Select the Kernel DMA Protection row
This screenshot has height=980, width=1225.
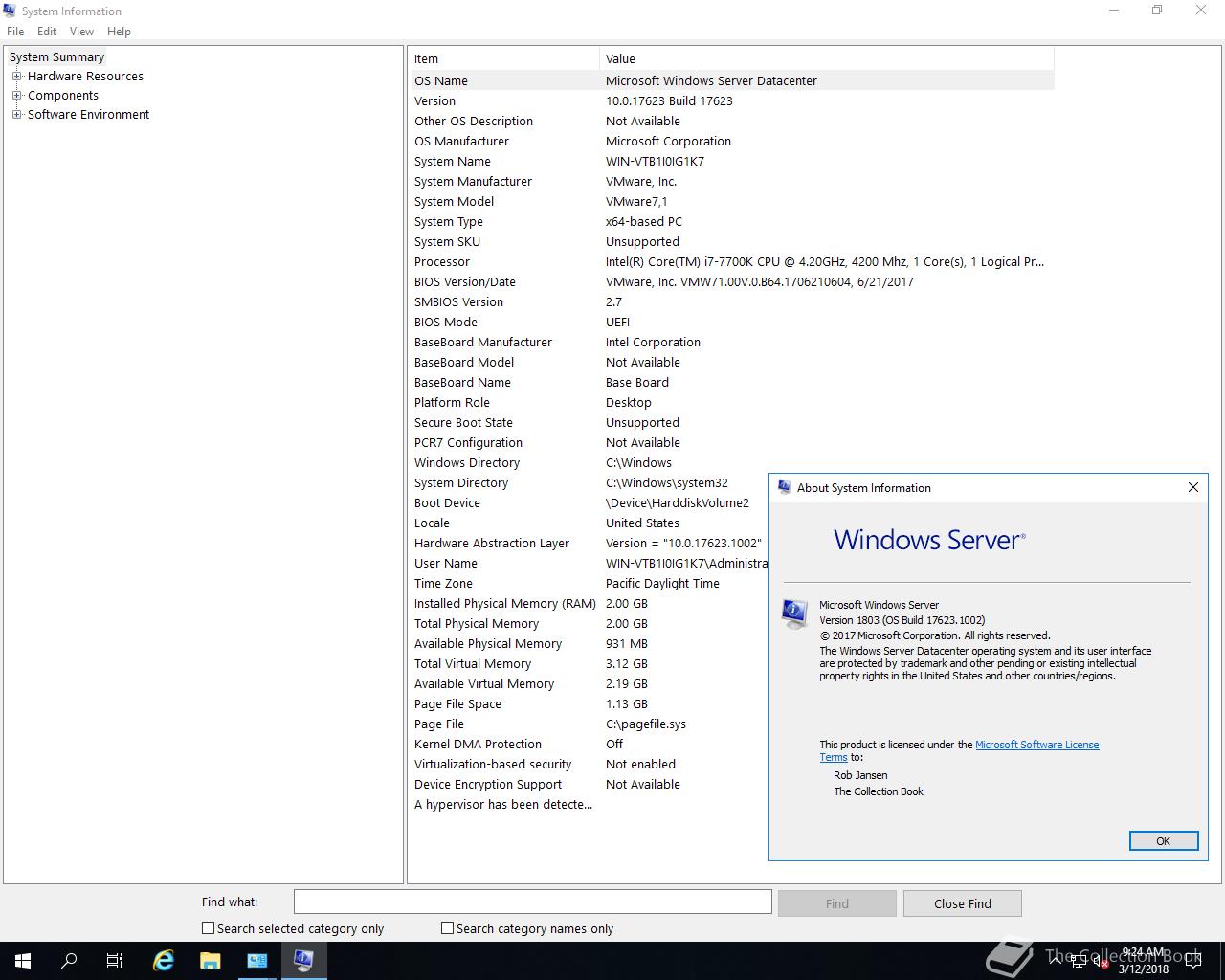[x=590, y=744]
